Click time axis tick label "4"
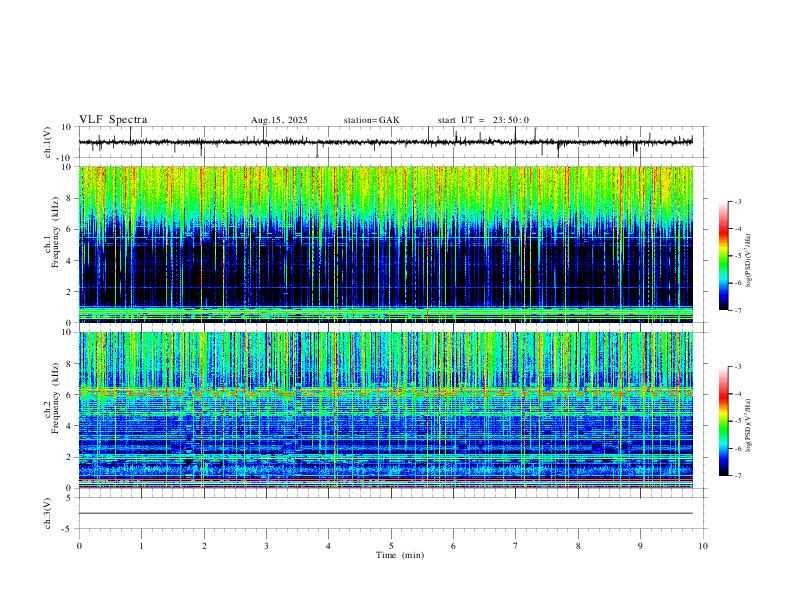792x612 pixels. [328, 546]
